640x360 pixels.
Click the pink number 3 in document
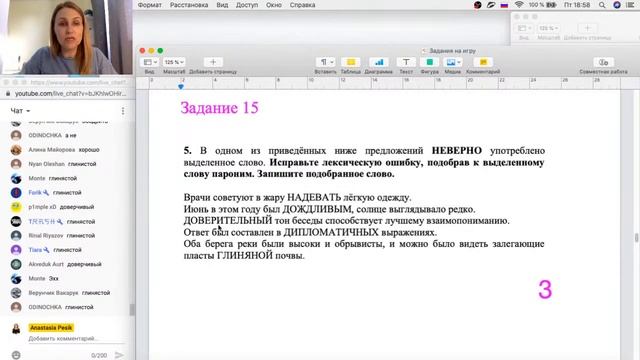coord(545,289)
